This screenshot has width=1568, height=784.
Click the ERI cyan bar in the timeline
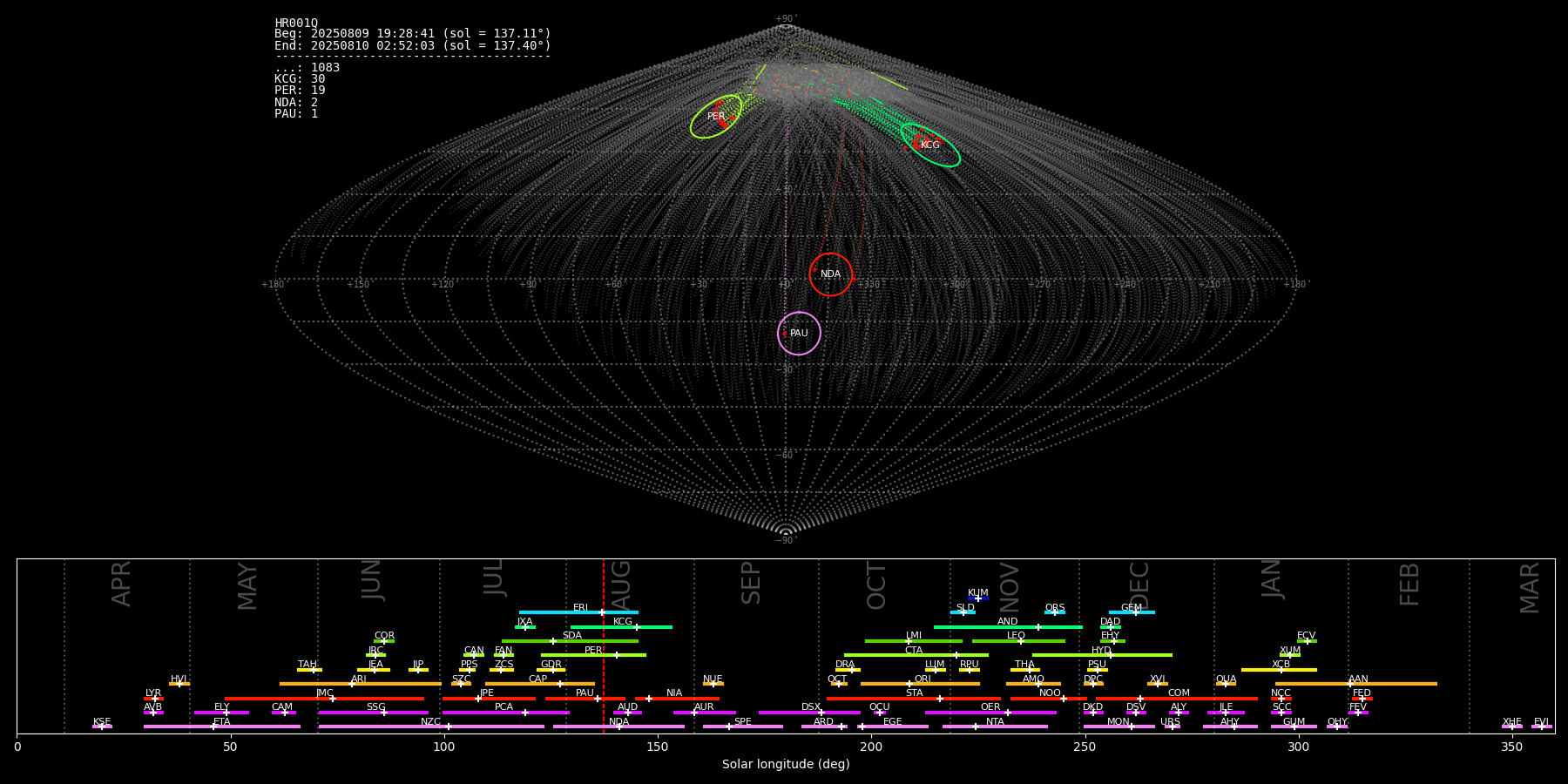click(x=578, y=612)
